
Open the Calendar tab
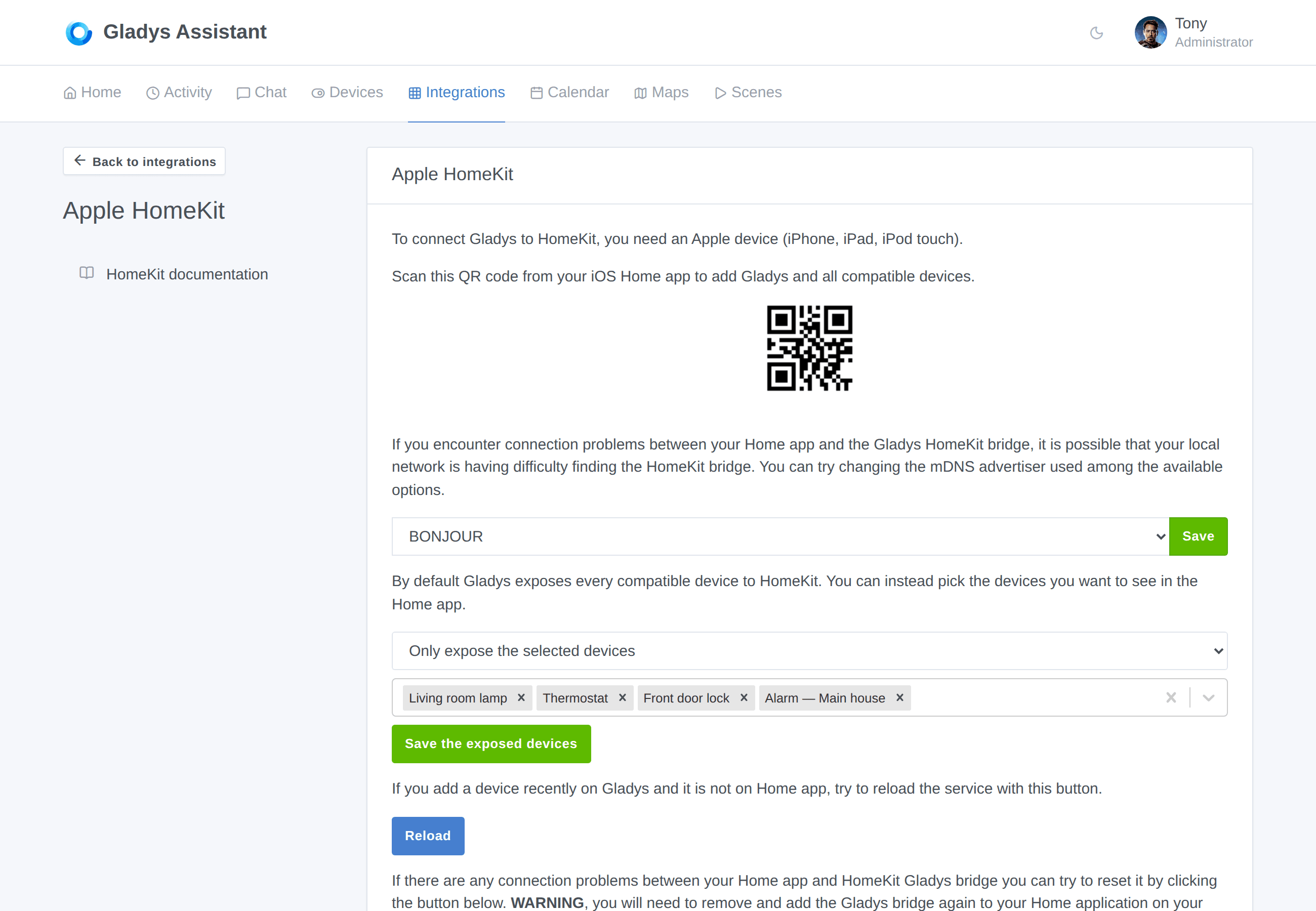click(x=569, y=93)
